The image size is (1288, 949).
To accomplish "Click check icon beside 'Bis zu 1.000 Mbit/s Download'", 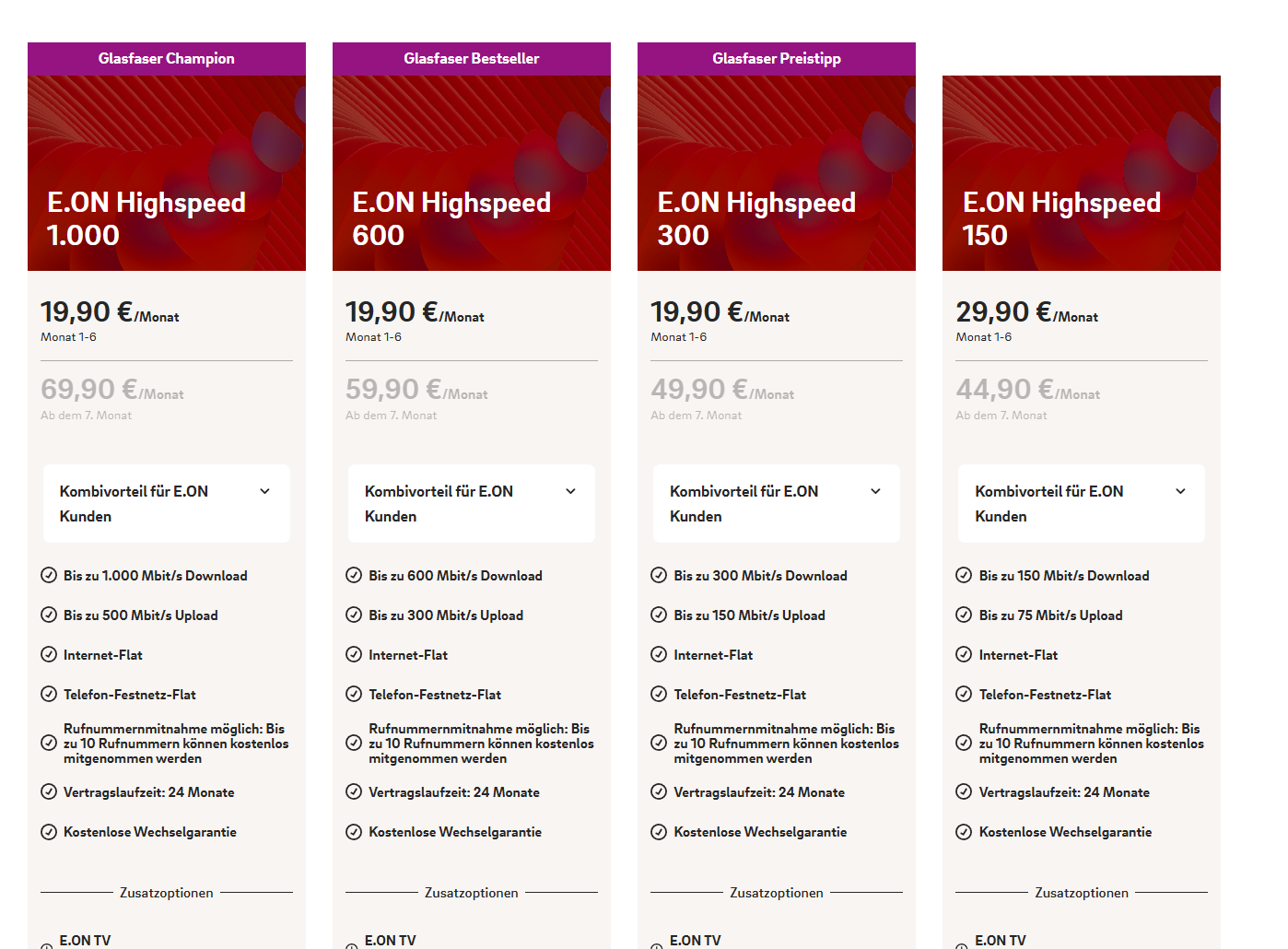I will (49, 576).
